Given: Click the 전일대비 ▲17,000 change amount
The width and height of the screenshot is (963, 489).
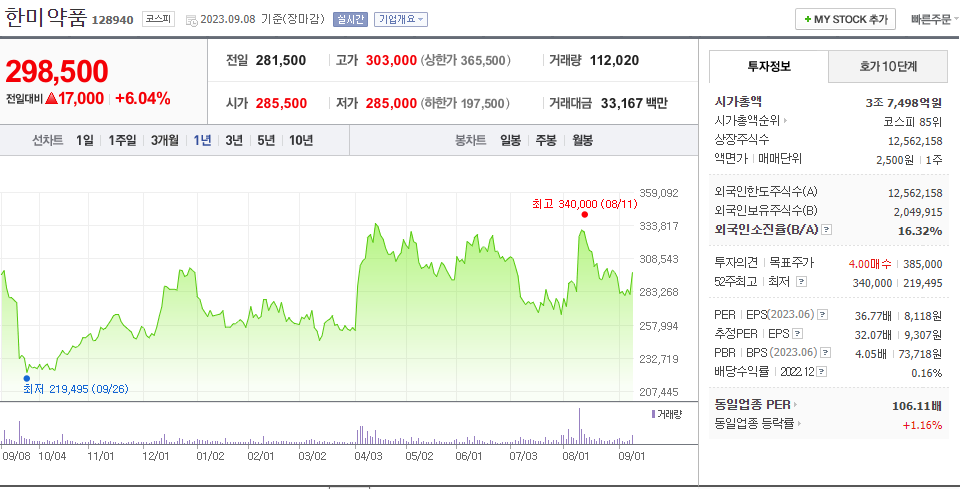Looking at the screenshot, I should [55, 98].
